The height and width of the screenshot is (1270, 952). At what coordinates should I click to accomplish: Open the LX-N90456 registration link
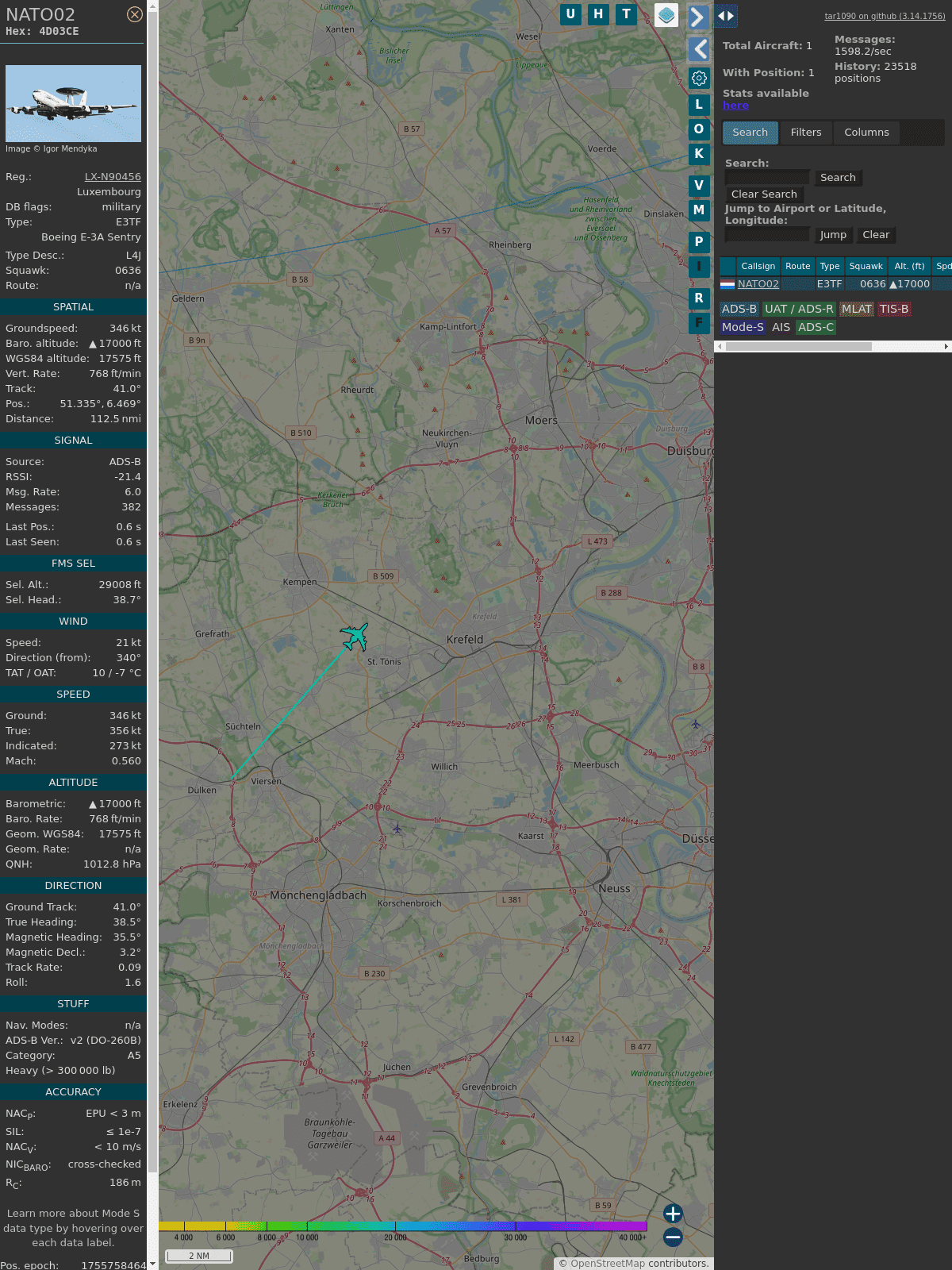point(113,177)
